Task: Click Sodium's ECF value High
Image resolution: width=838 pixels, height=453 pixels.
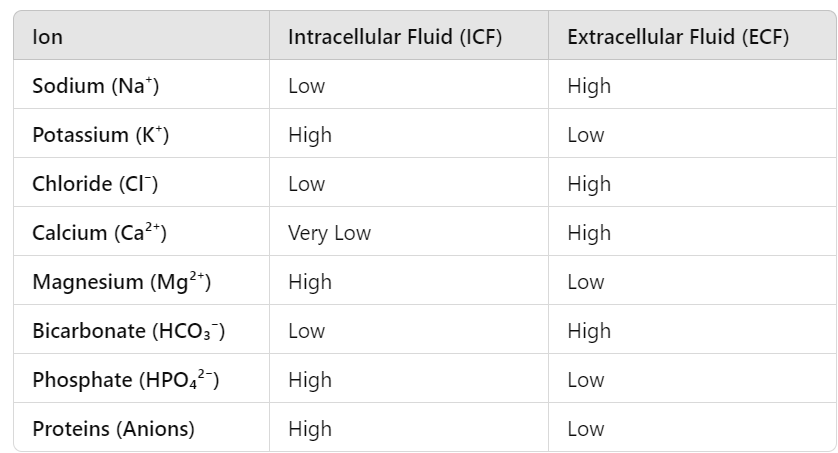Action: 588,86
